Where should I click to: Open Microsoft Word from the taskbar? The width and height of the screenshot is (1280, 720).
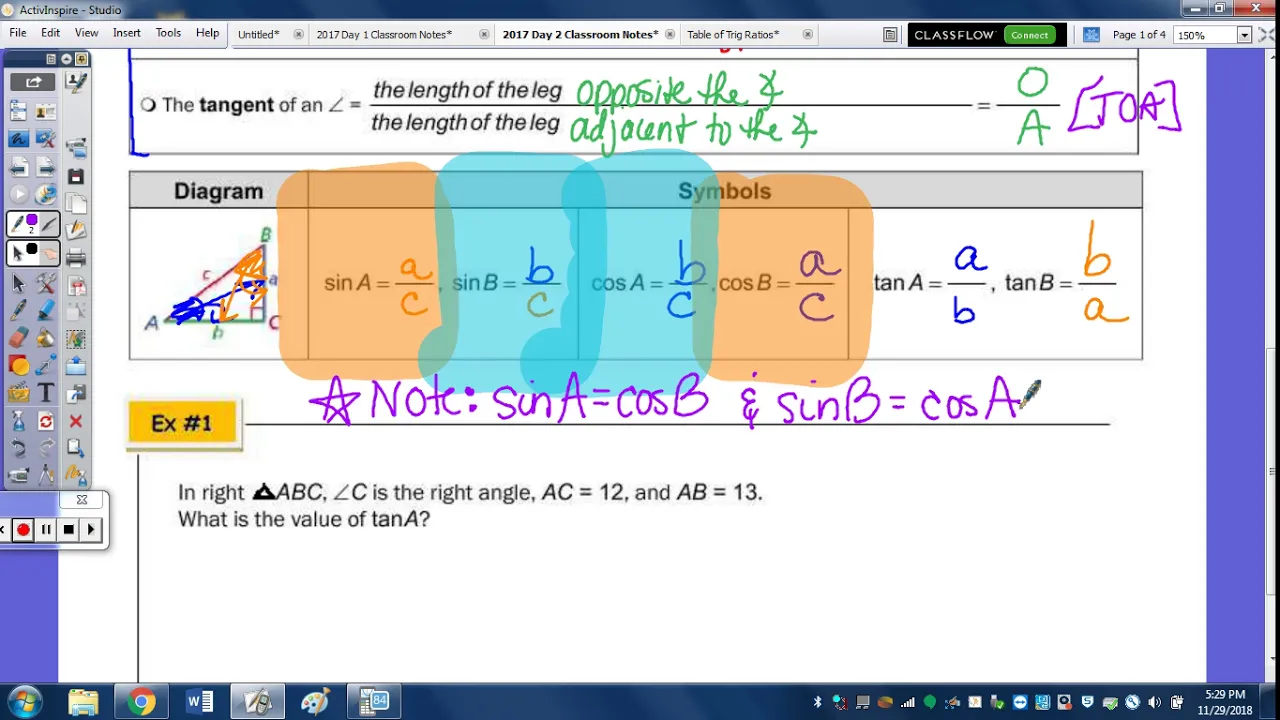point(200,702)
